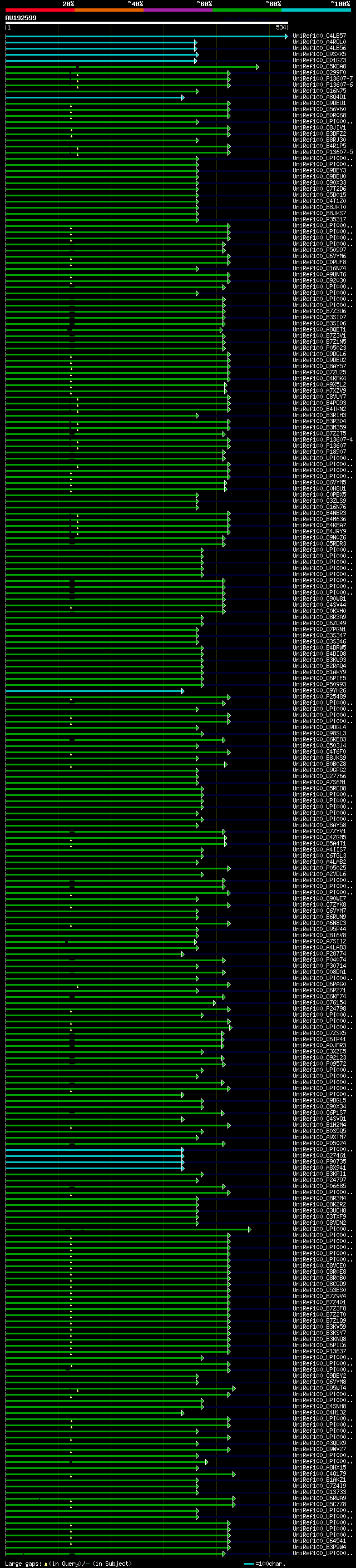The image size is (356, 1568).
Task: Choose the UniRef100_P25489 row label
Action: click(x=319, y=697)
